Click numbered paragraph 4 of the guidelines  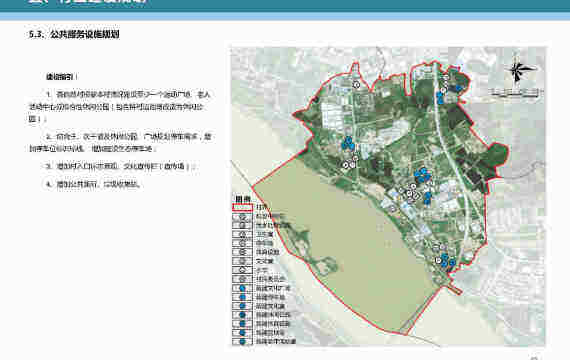(93, 184)
